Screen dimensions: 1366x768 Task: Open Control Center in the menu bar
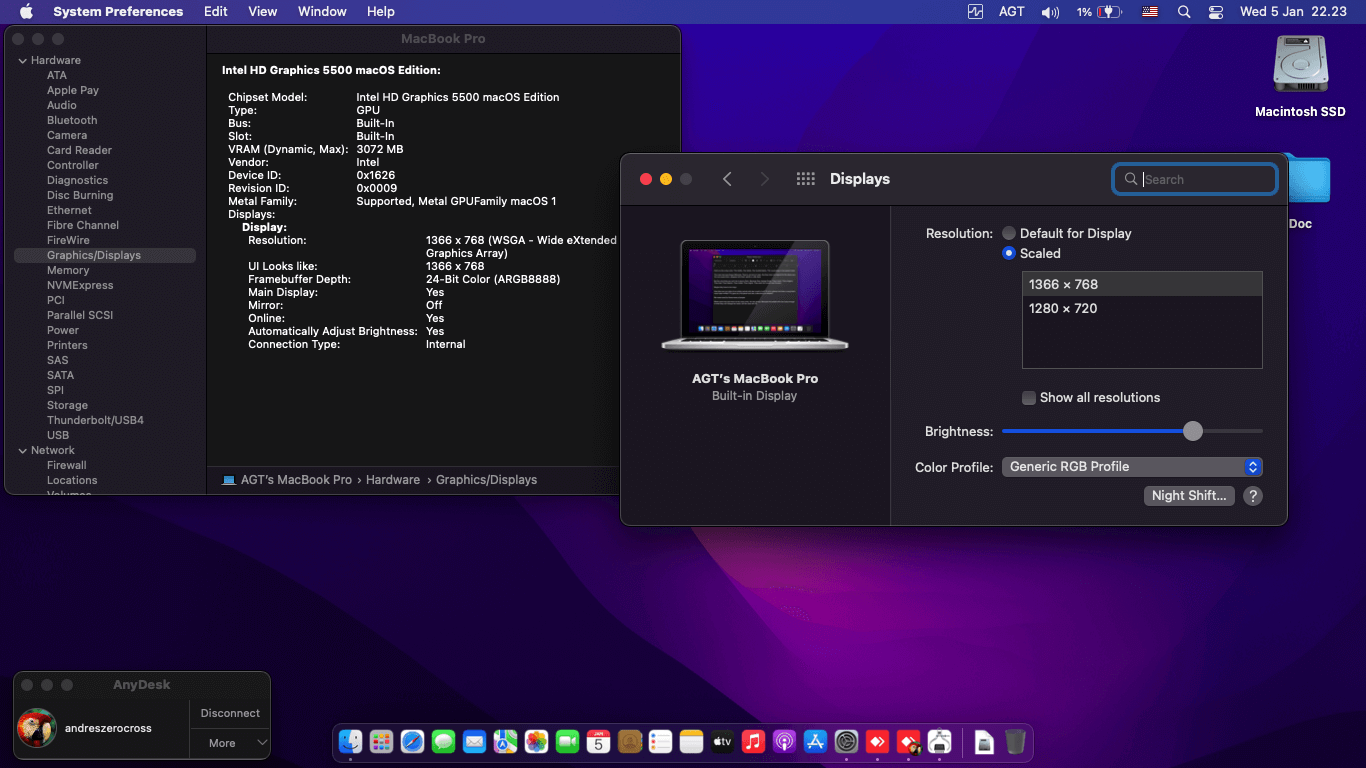(x=1215, y=12)
